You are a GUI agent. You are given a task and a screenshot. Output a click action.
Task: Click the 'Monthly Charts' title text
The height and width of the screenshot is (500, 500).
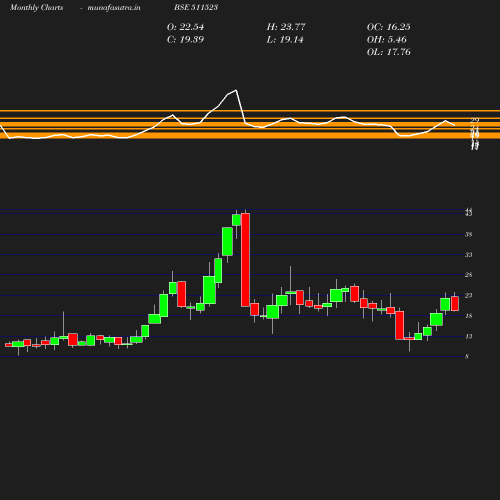(37, 7)
